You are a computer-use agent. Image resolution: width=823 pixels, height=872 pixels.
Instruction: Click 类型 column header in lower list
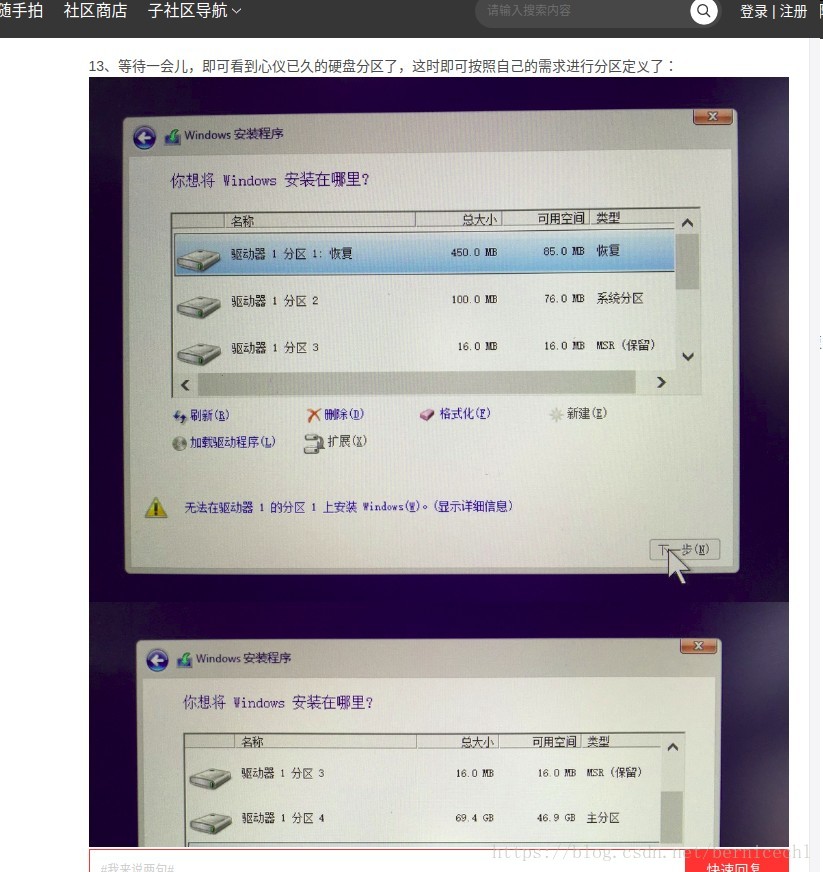pyautogui.click(x=621, y=741)
